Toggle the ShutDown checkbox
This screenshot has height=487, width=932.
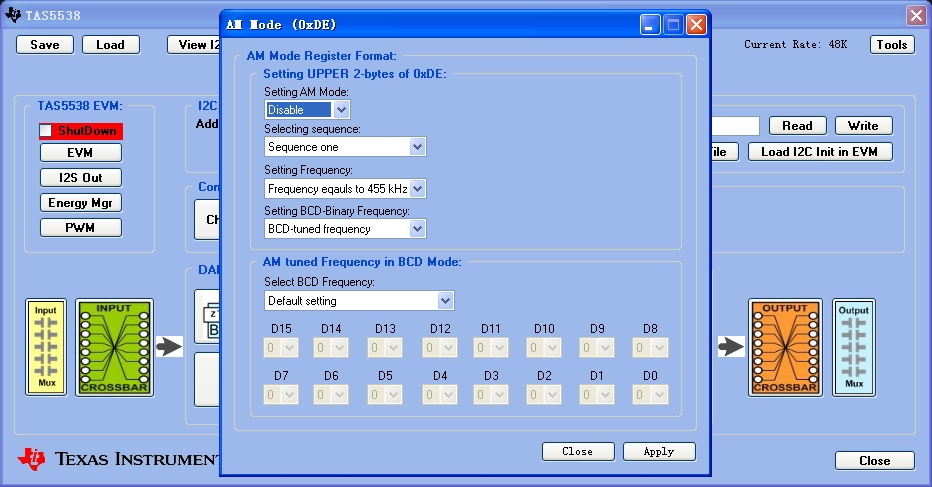click(46, 130)
